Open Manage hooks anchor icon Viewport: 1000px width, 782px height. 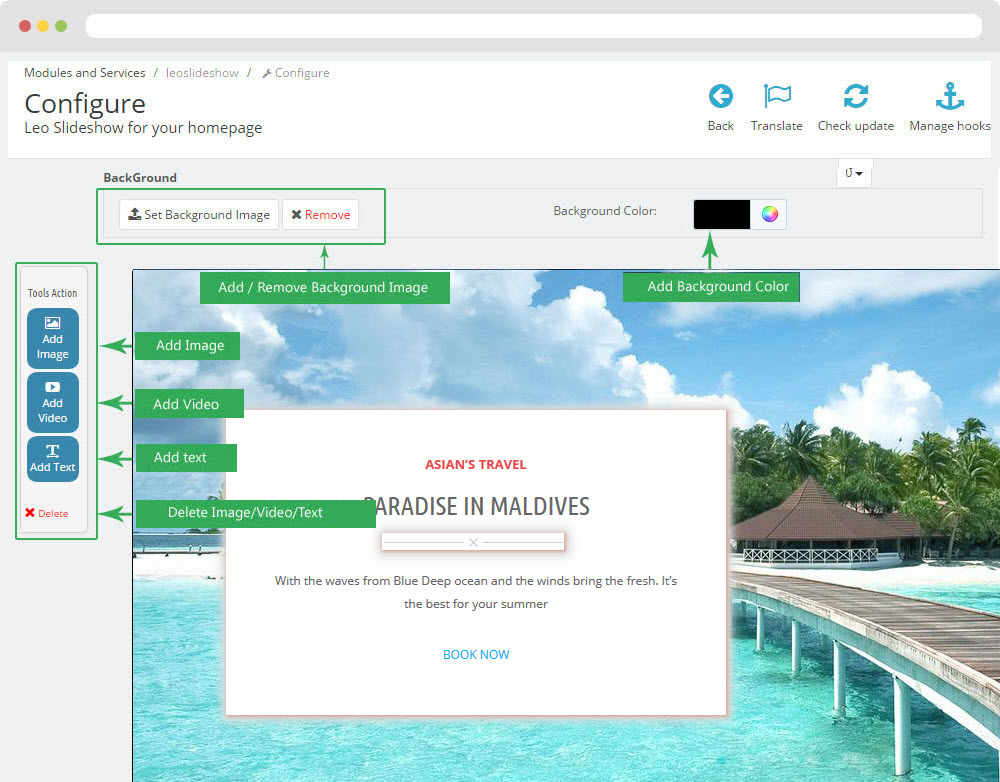point(950,97)
